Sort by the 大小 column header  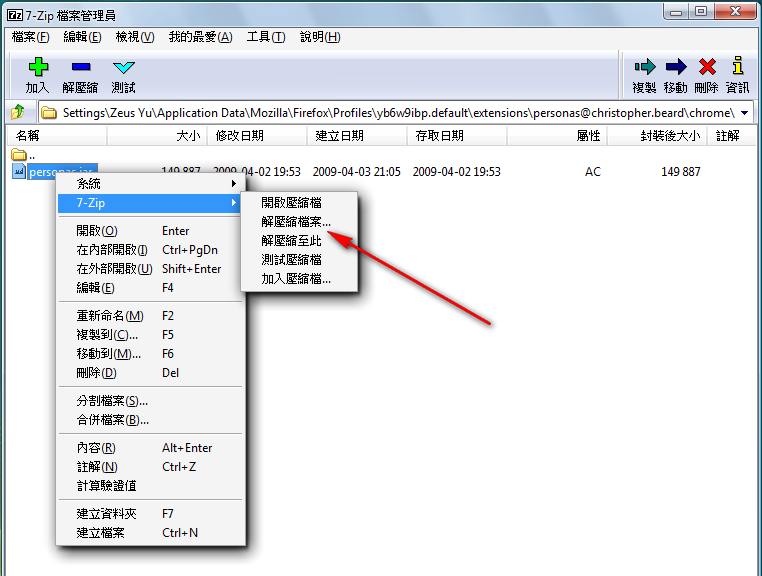(157, 136)
